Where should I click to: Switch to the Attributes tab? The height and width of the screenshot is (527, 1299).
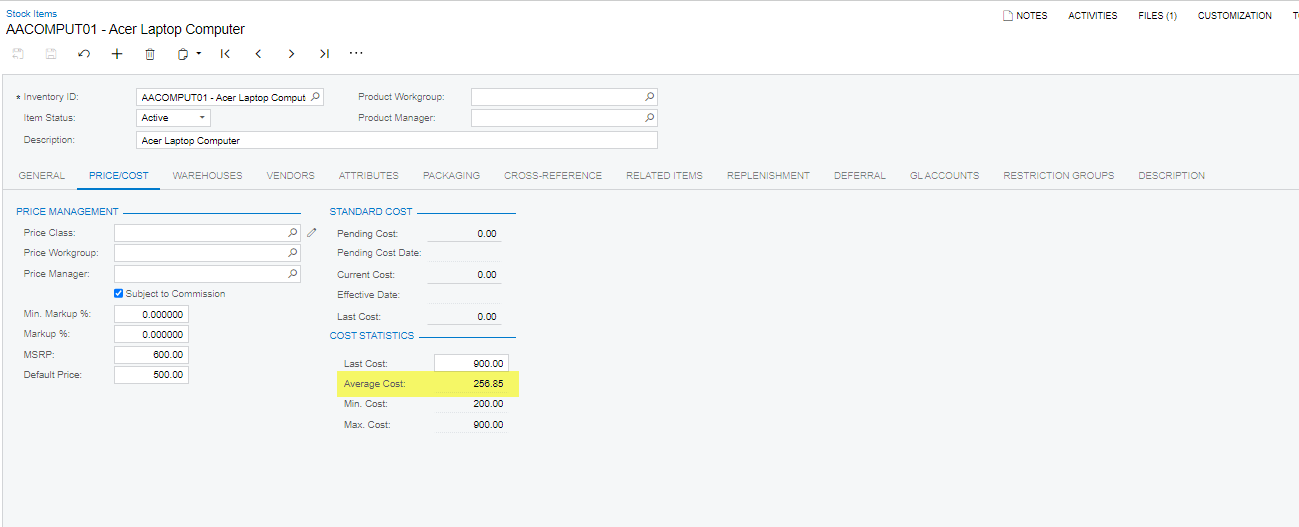[369, 175]
